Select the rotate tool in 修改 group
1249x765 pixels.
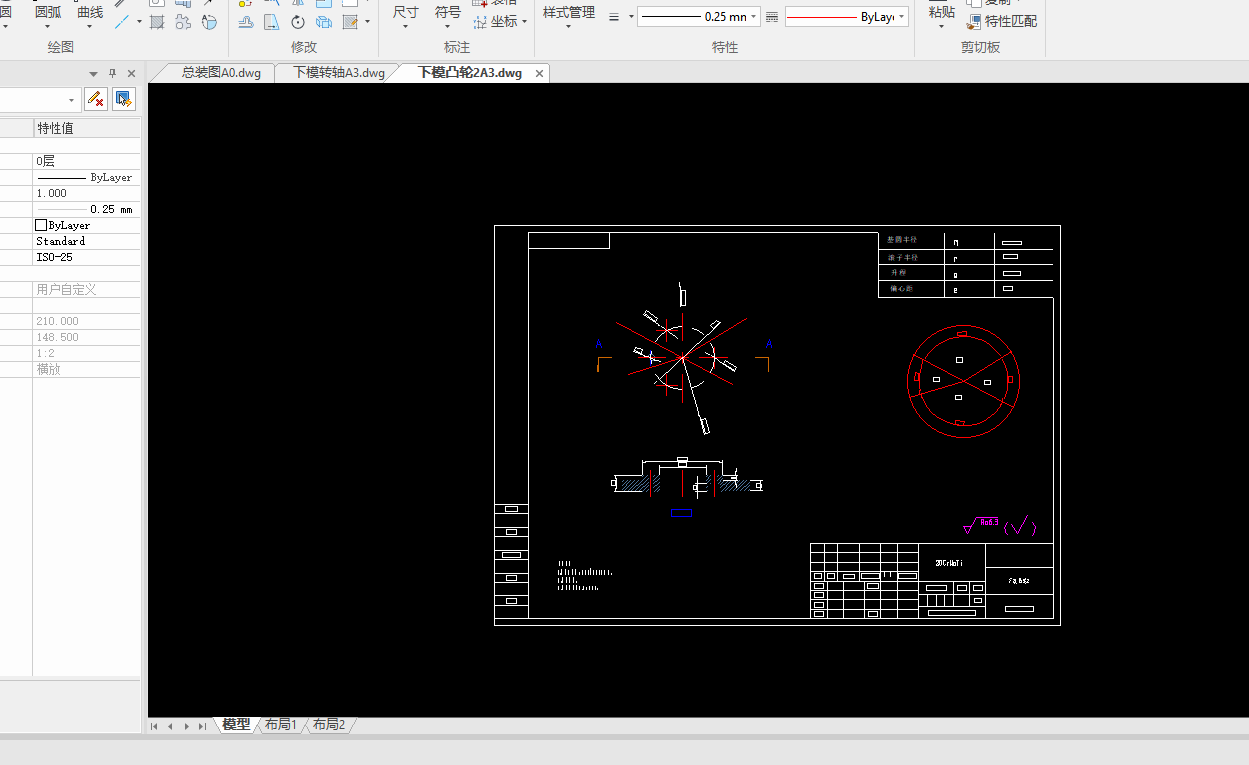point(298,21)
